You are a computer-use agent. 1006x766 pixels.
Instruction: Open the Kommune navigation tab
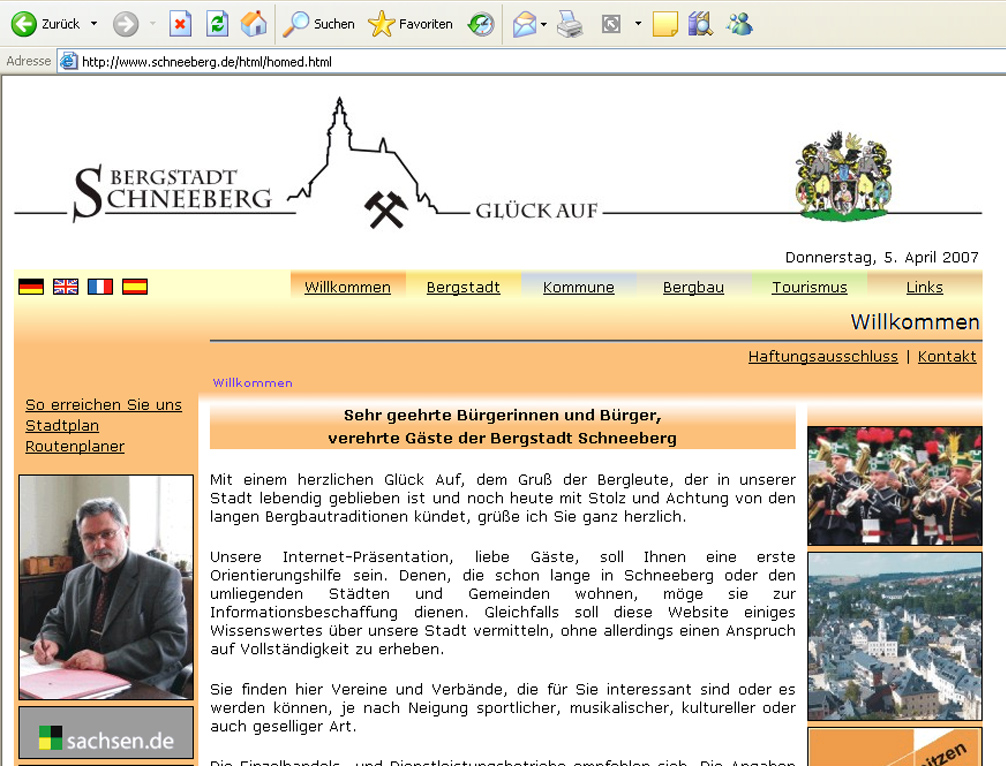coord(578,288)
